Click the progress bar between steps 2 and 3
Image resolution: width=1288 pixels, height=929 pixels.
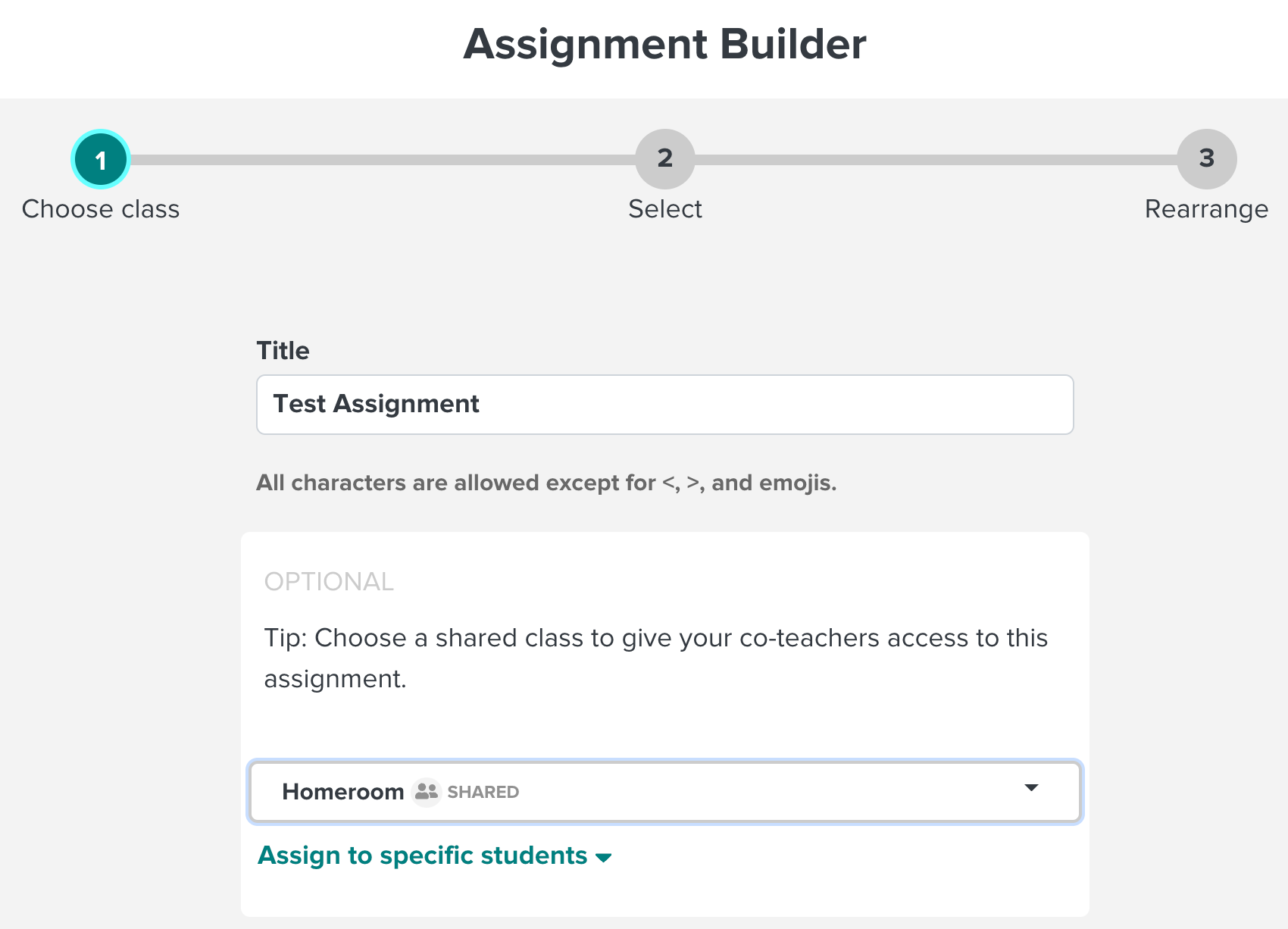(x=936, y=160)
